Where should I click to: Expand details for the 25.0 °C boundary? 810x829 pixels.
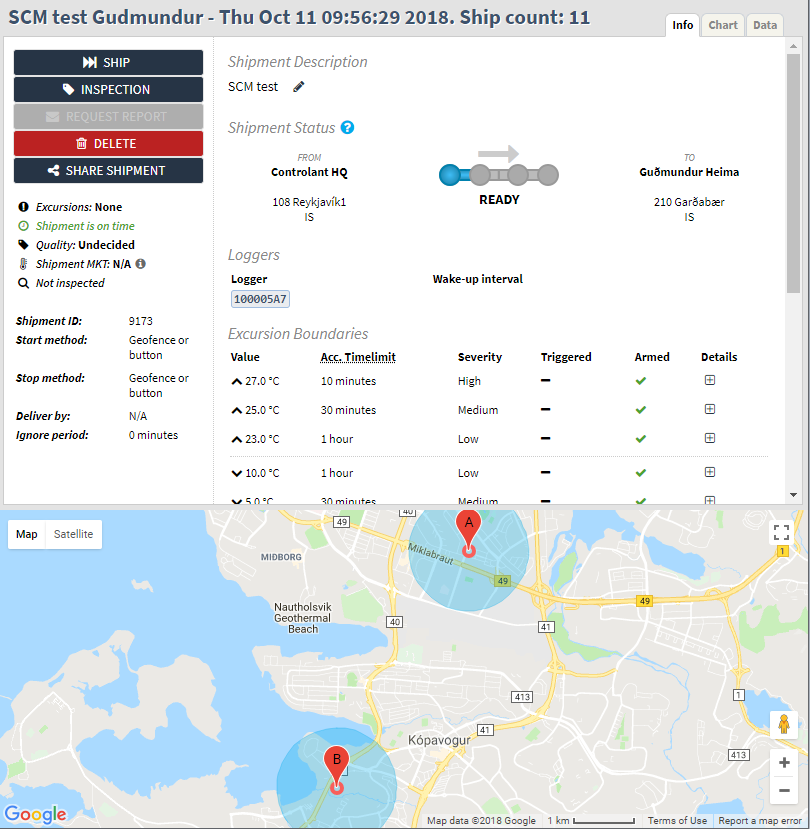pos(710,409)
